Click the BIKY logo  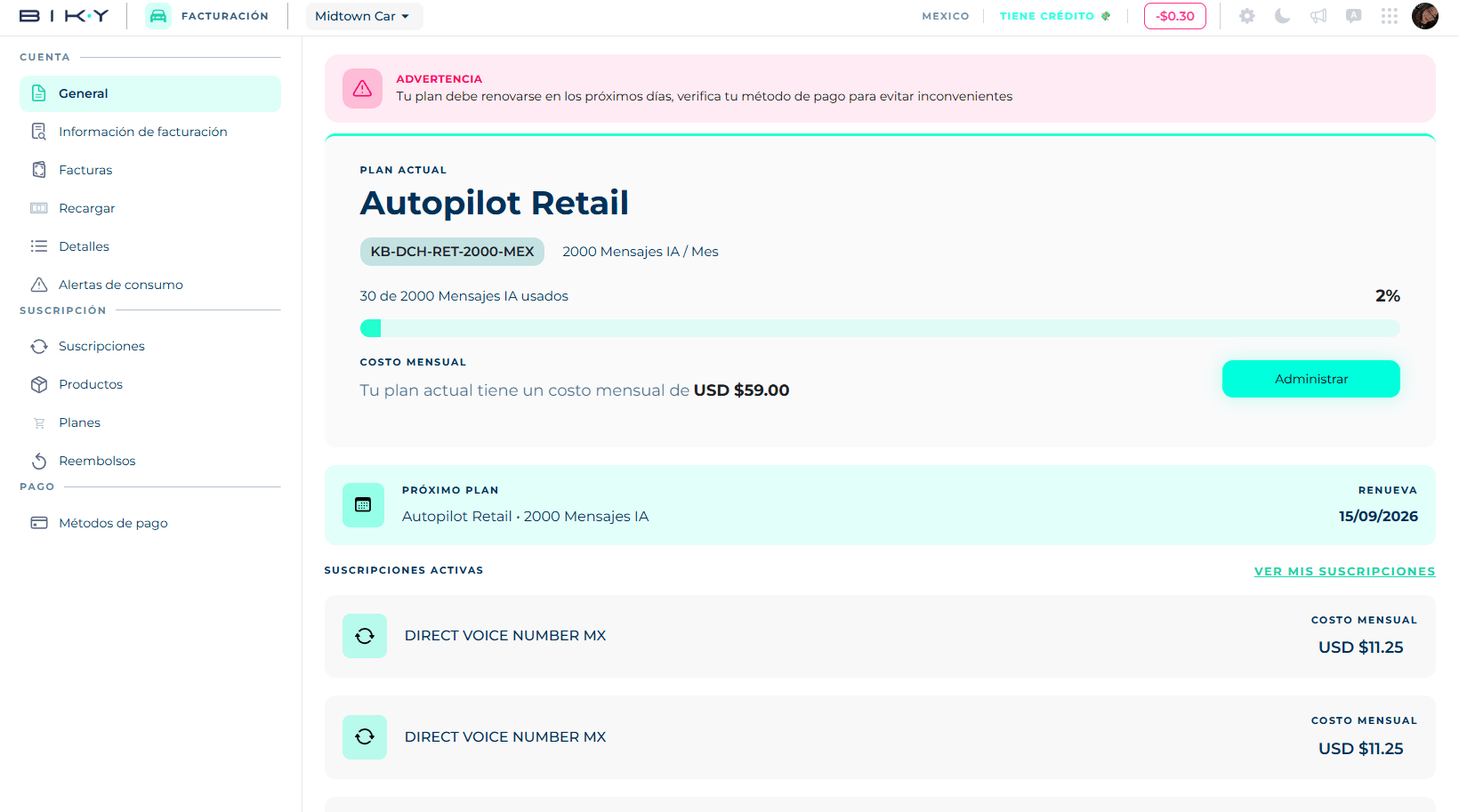point(64,16)
